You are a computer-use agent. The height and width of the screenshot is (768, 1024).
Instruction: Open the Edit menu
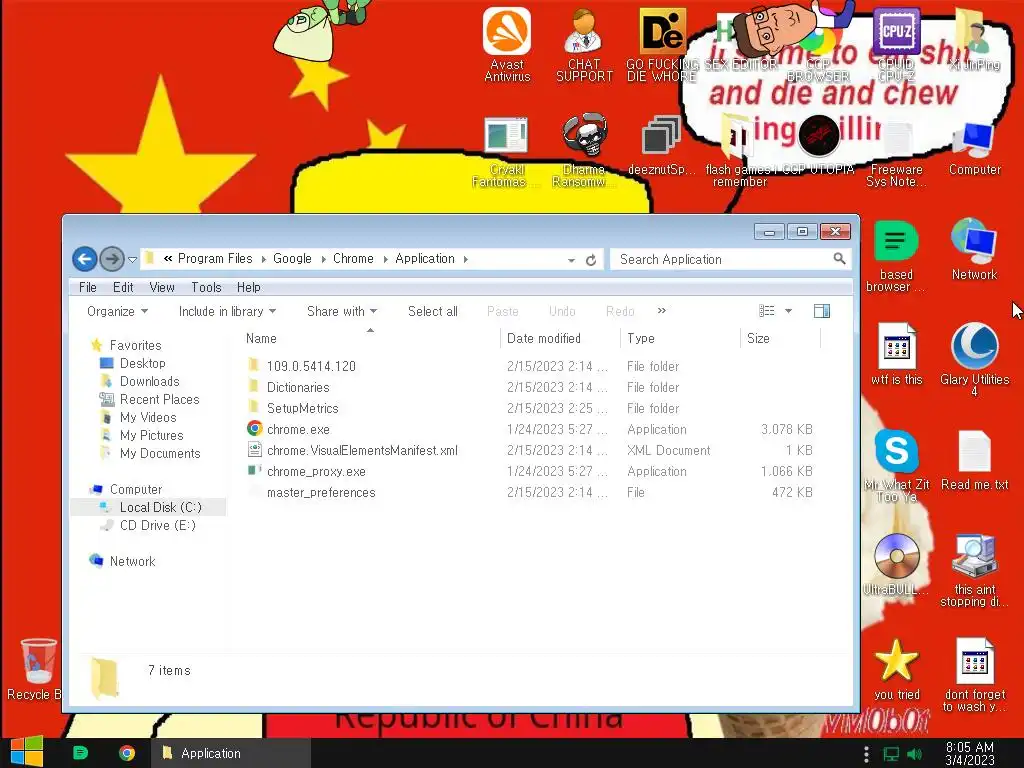coord(123,287)
